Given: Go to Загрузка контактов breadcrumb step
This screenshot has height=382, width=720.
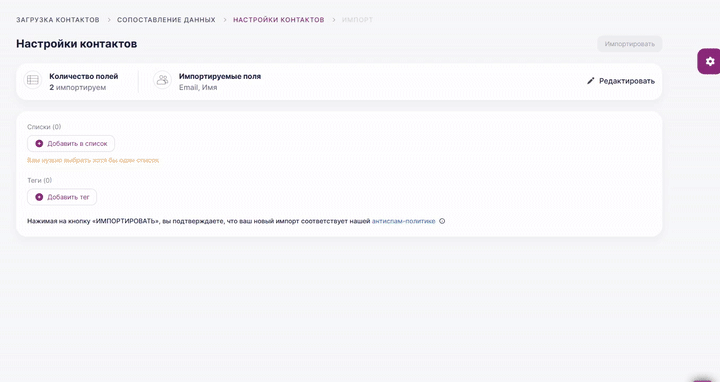Looking at the screenshot, I should pyautogui.click(x=58, y=20).
